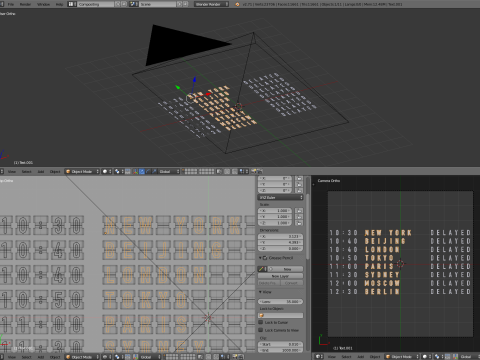Open Object Mode dropdown in top viewport header
The width and height of the screenshot is (480, 360).
(x=82, y=171)
